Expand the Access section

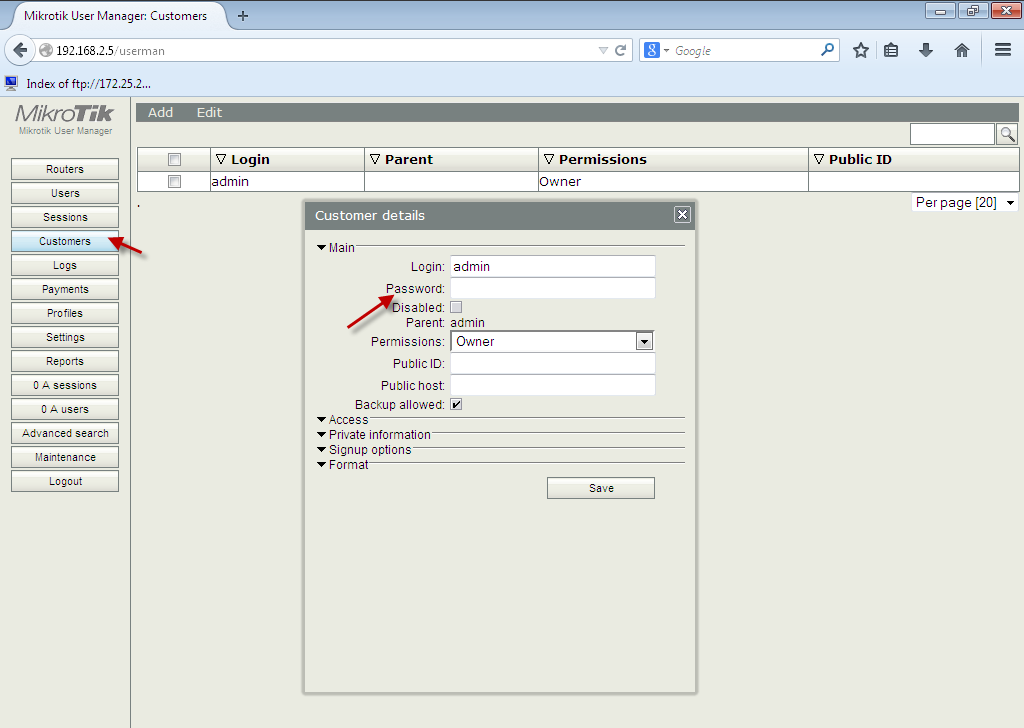coord(343,420)
